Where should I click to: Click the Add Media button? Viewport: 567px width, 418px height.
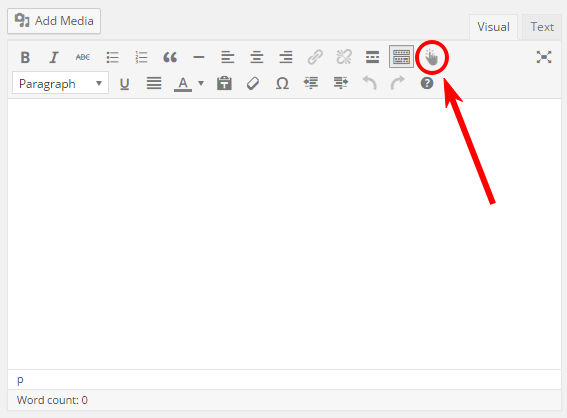coord(54,21)
